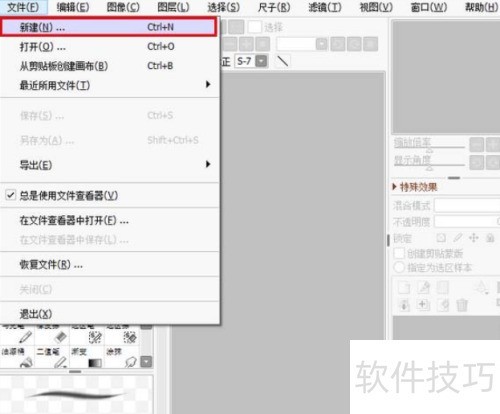Click the clear layer icon
This screenshot has height=414, width=500.
443,305
